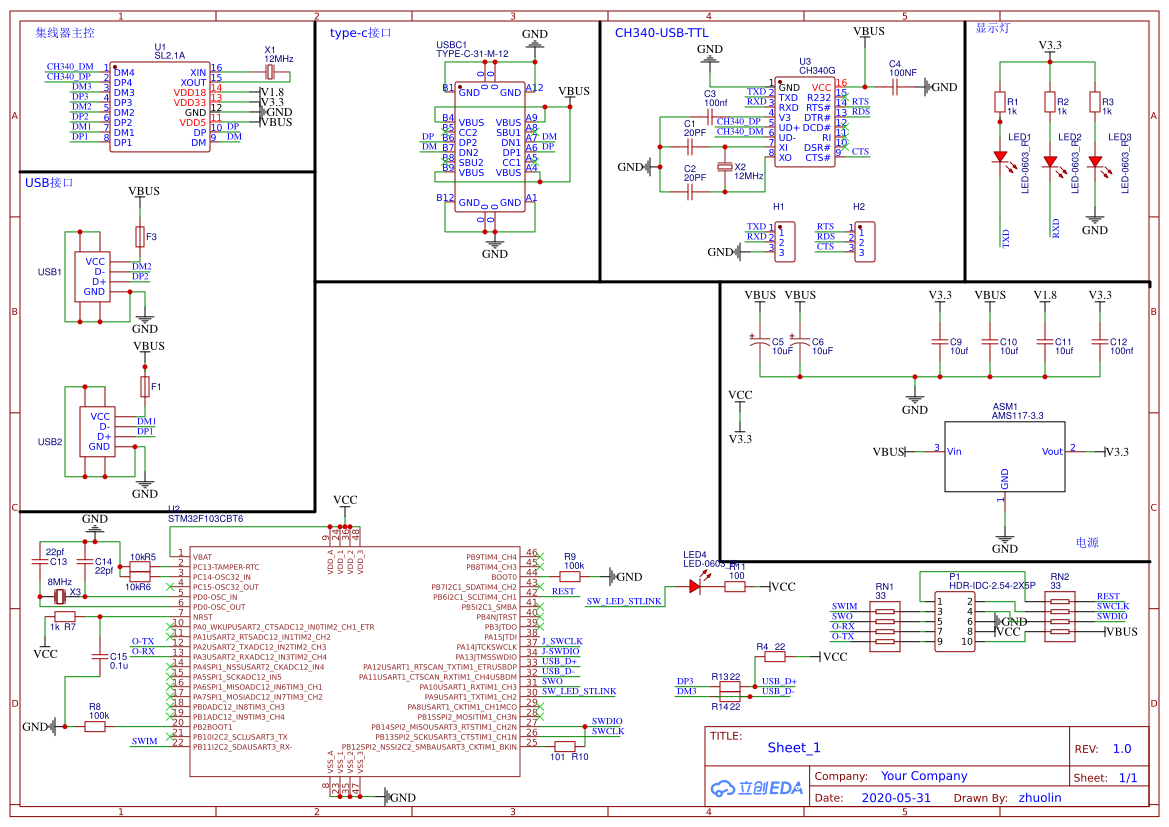1169x827 pixels.
Task: Click the P1 IDC header symbol
Action: click(x=955, y=621)
